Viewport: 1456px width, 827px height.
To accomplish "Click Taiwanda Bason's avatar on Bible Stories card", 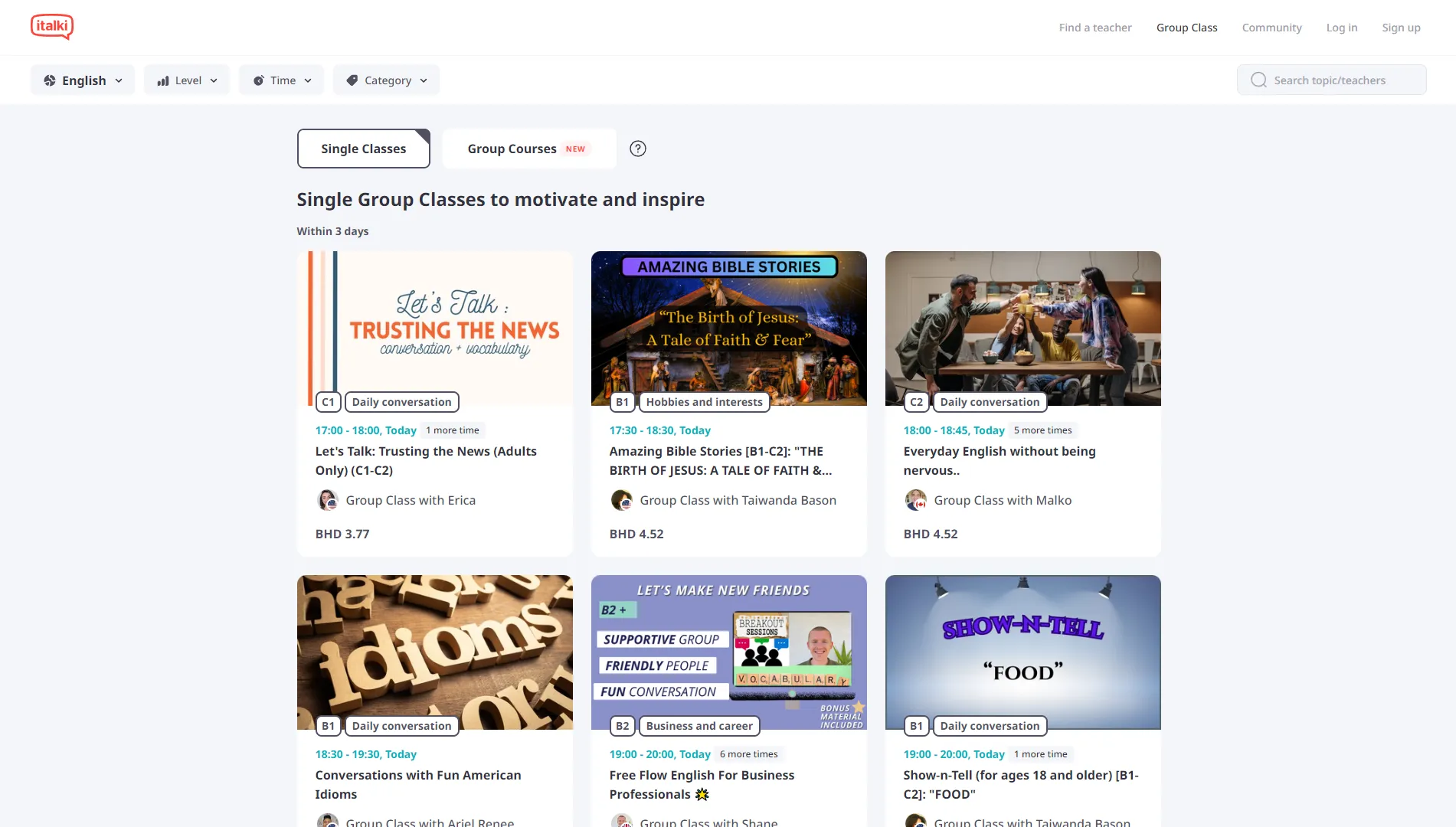I will point(622,500).
